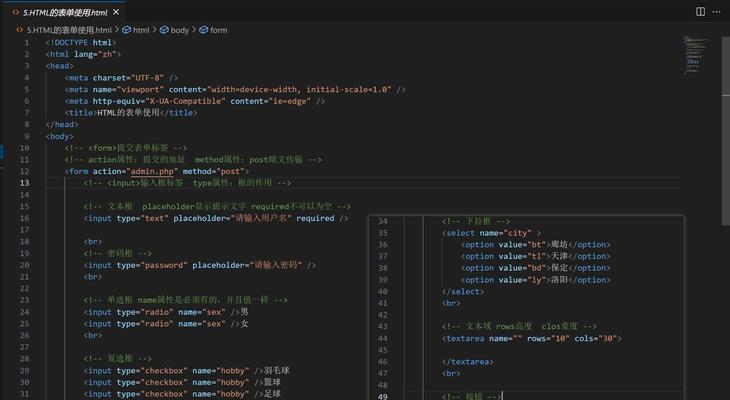
Task: Click the option line 廊坊
Action: (535, 244)
